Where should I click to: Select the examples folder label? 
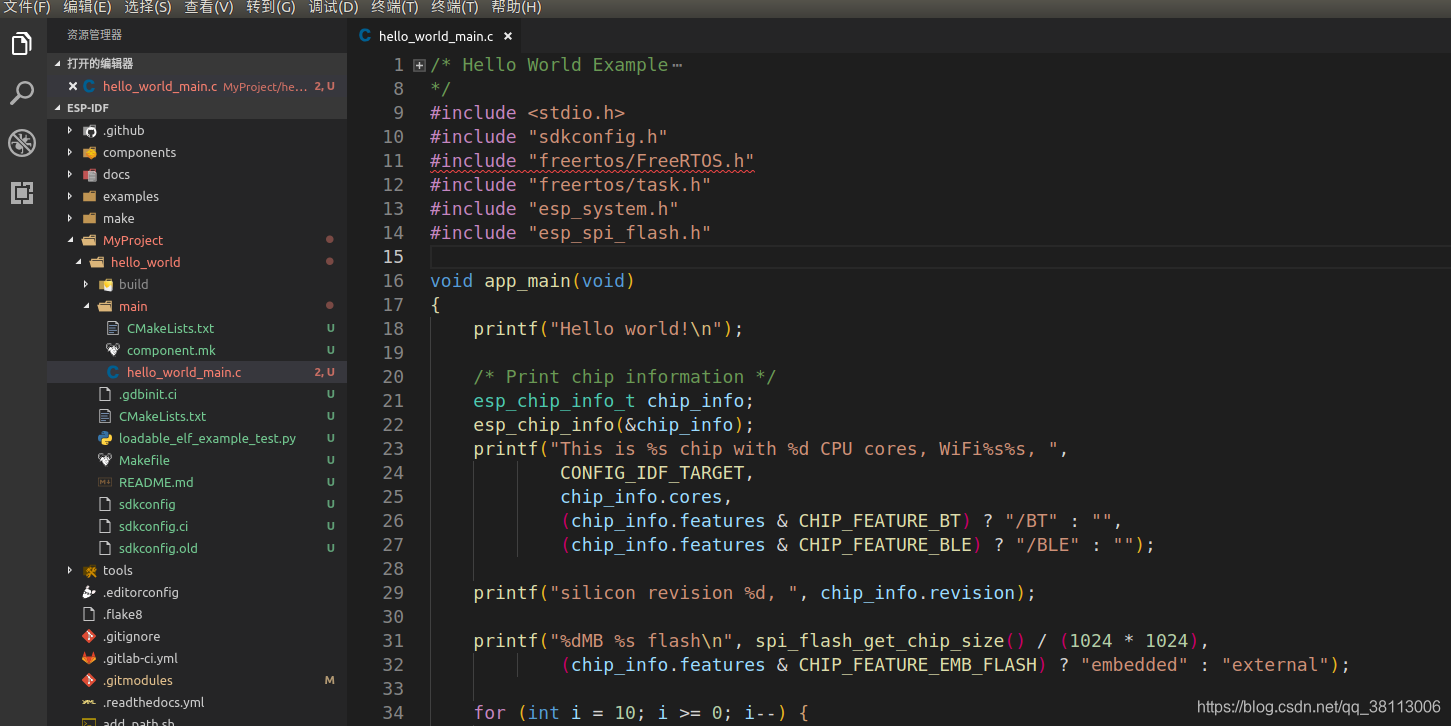click(131, 197)
